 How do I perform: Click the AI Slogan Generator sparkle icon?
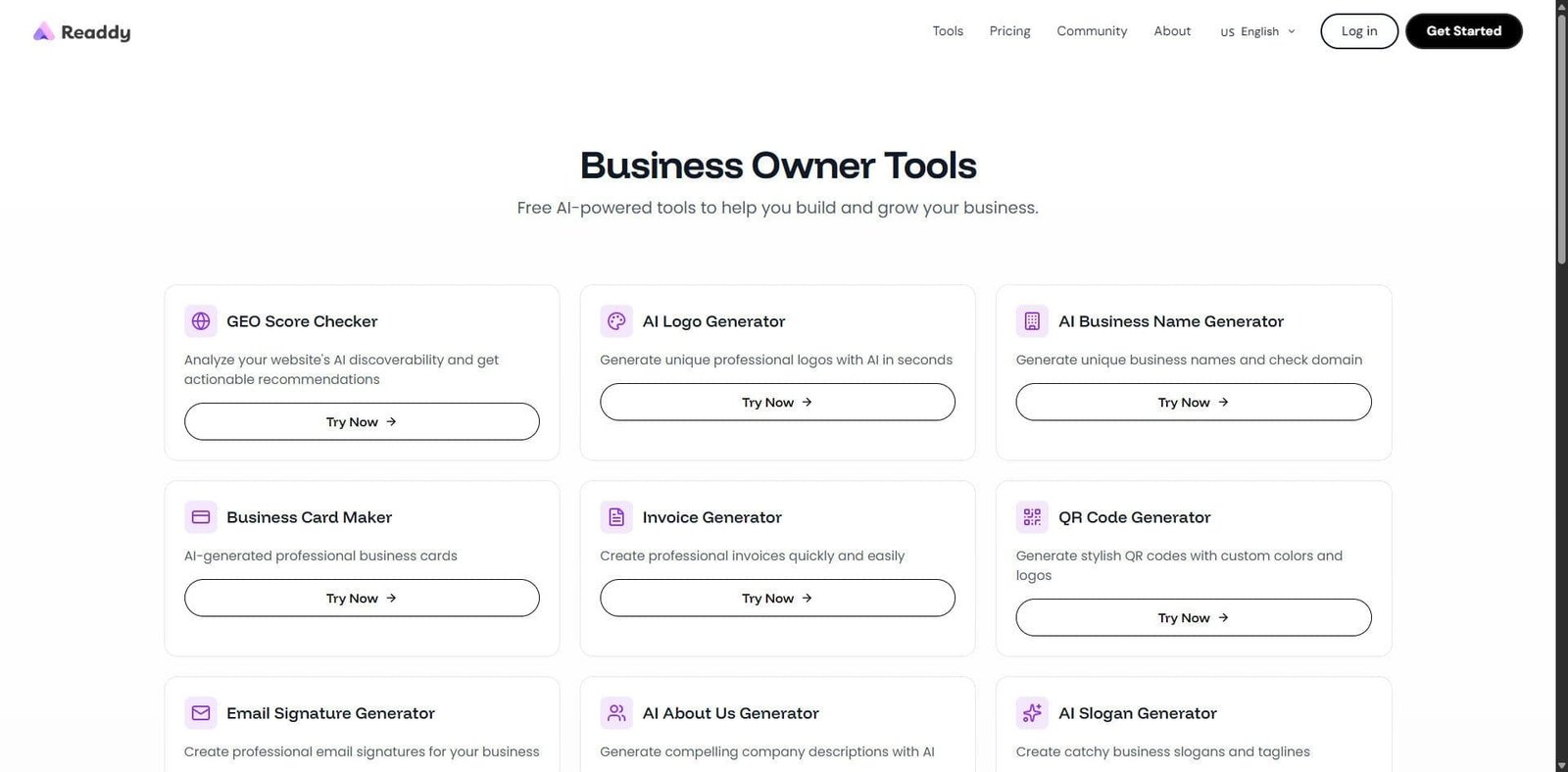(1032, 713)
